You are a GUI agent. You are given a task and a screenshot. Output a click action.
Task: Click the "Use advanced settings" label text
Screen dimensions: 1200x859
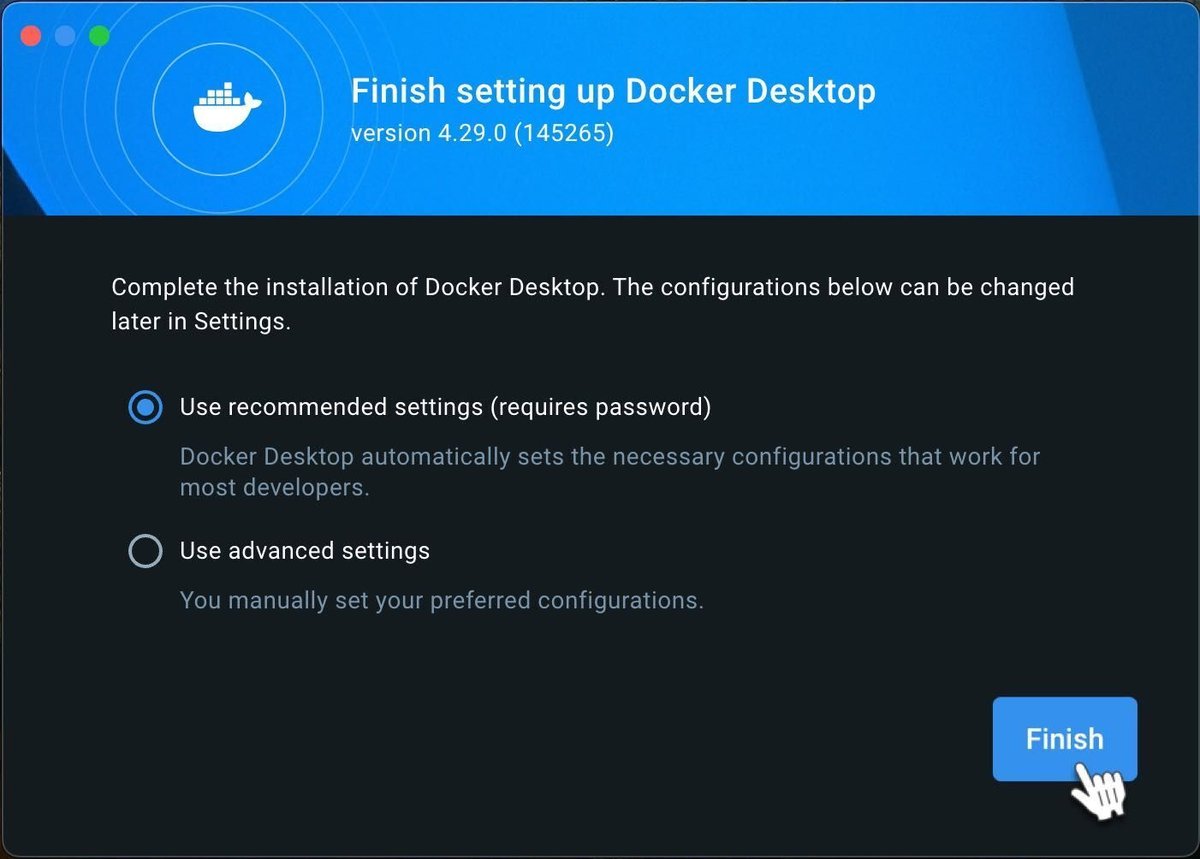(305, 551)
